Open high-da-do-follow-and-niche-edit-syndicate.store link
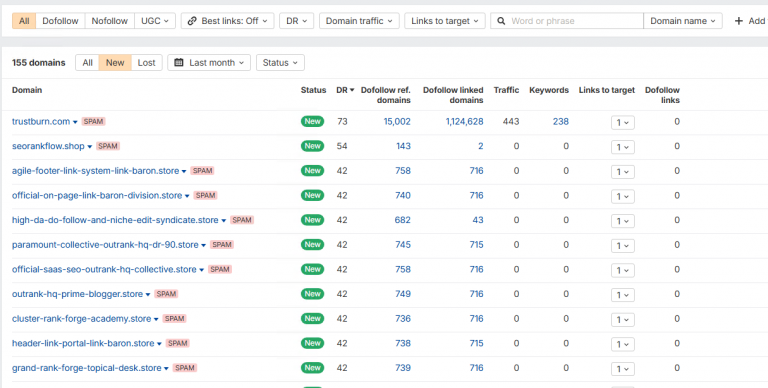This screenshot has width=768, height=388. click(x=115, y=220)
